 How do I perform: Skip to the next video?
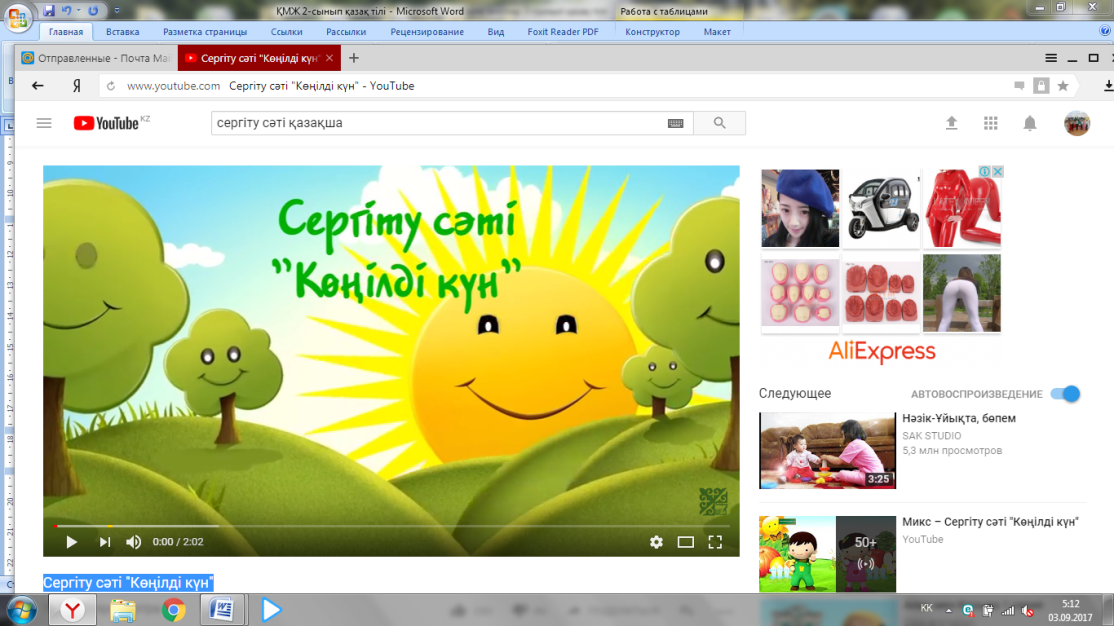[x=104, y=542]
